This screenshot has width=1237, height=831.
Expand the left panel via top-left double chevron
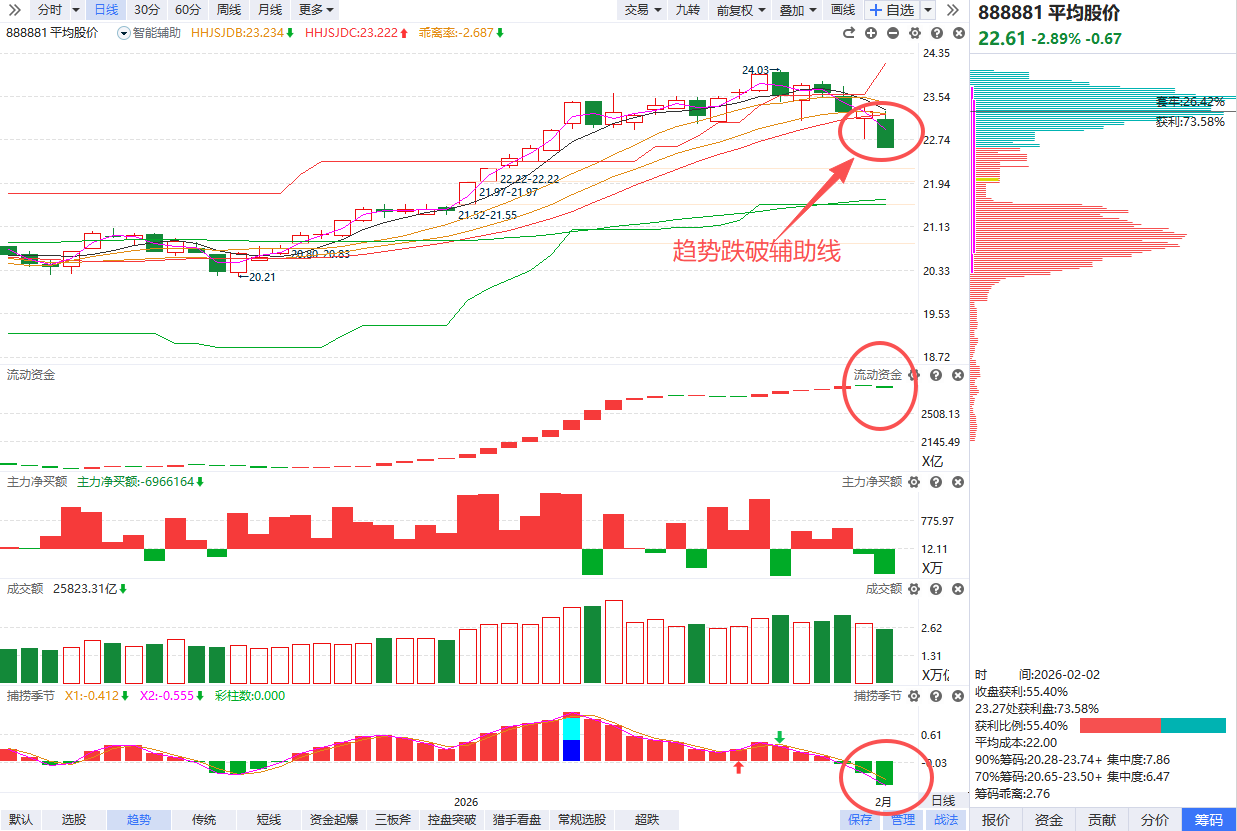[x=14, y=10]
